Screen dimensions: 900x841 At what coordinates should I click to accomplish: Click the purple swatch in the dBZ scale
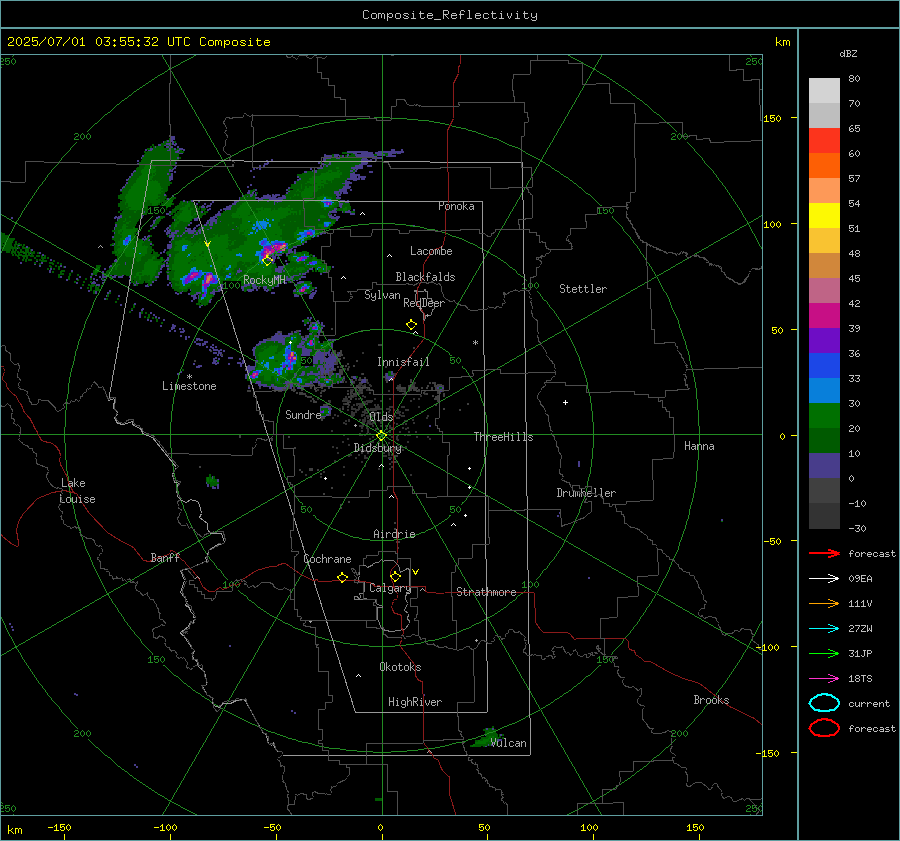pos(824,341)
